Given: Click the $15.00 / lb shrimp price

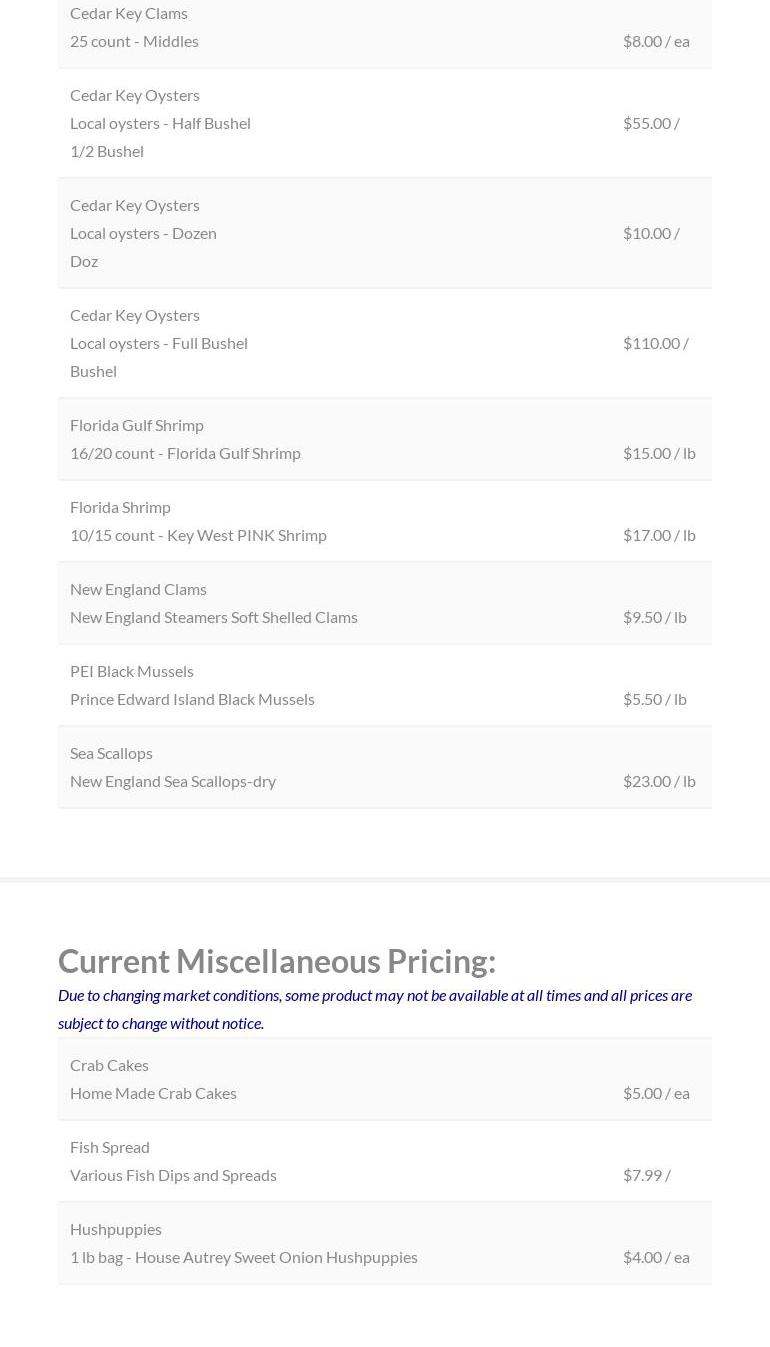Looking at the screenshot, I should (x=658, y=453).
